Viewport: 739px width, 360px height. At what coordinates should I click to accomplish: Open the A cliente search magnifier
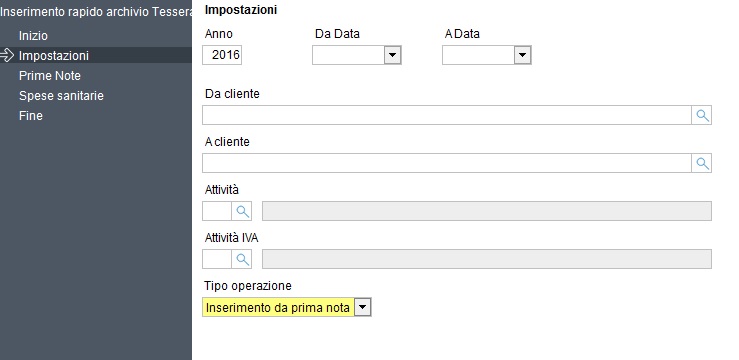tap(702, 163)
